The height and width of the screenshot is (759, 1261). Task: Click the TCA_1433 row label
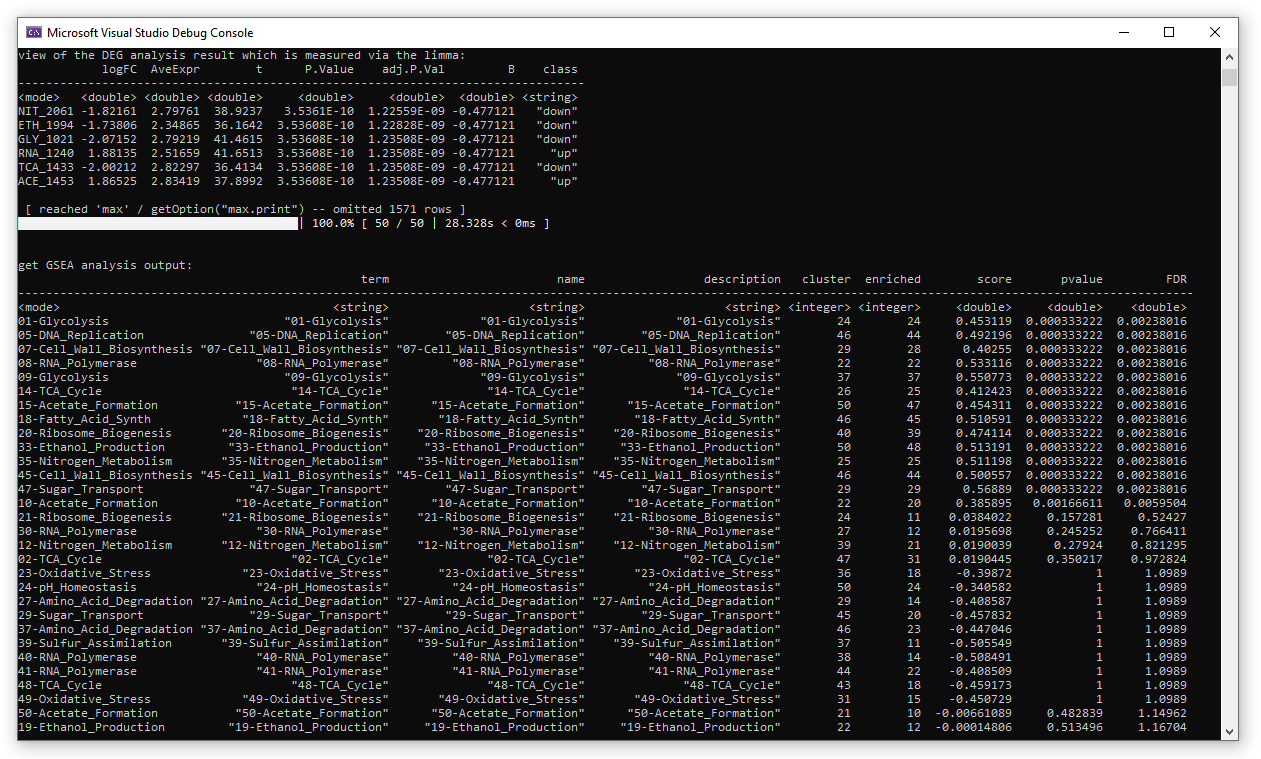coord(46,167)
